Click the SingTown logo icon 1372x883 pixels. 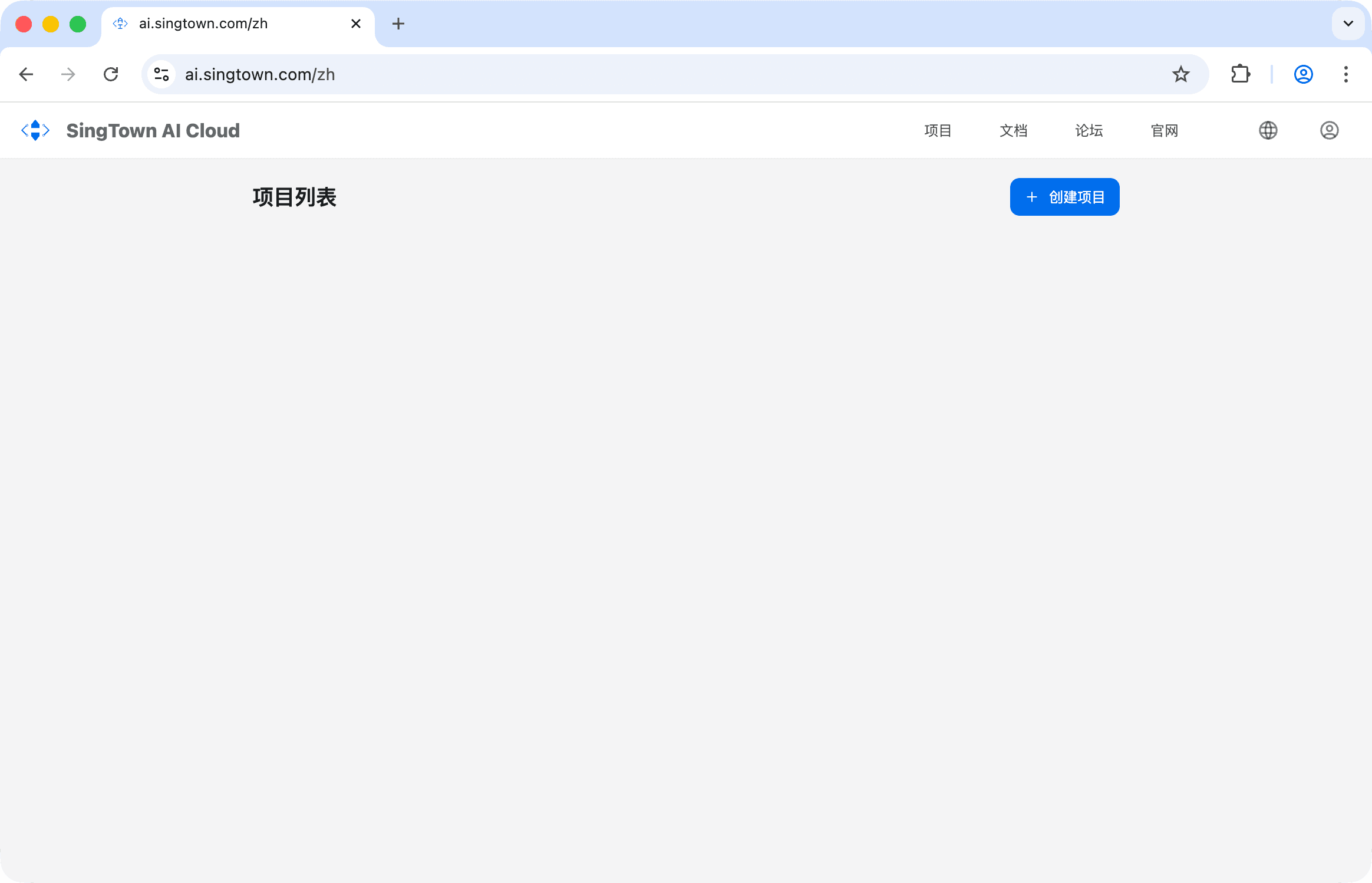[x=35, y=130]
